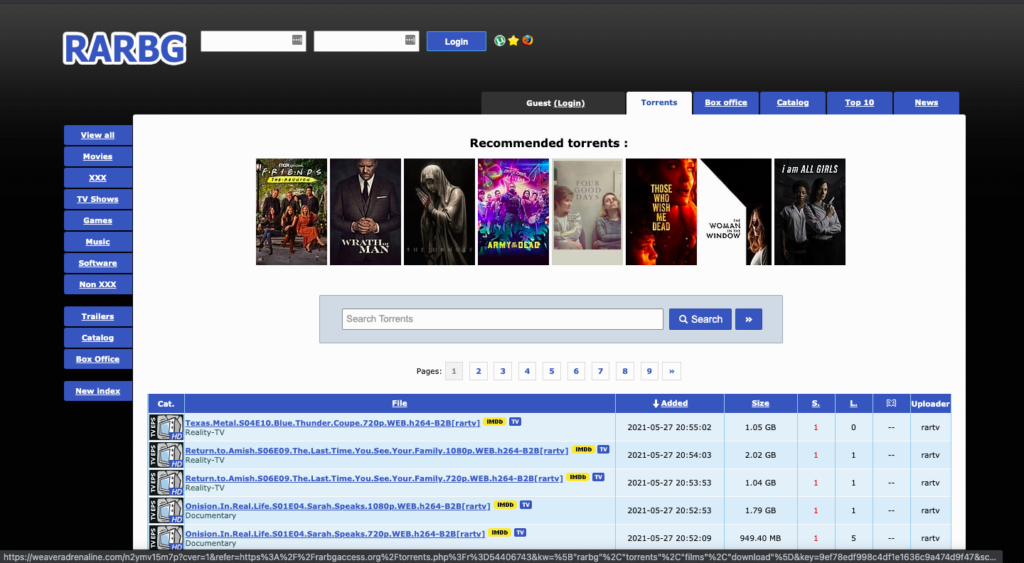Click the yellow star bookmark icon
Viewport: 1024px width, 563px height.
[513, 41]
